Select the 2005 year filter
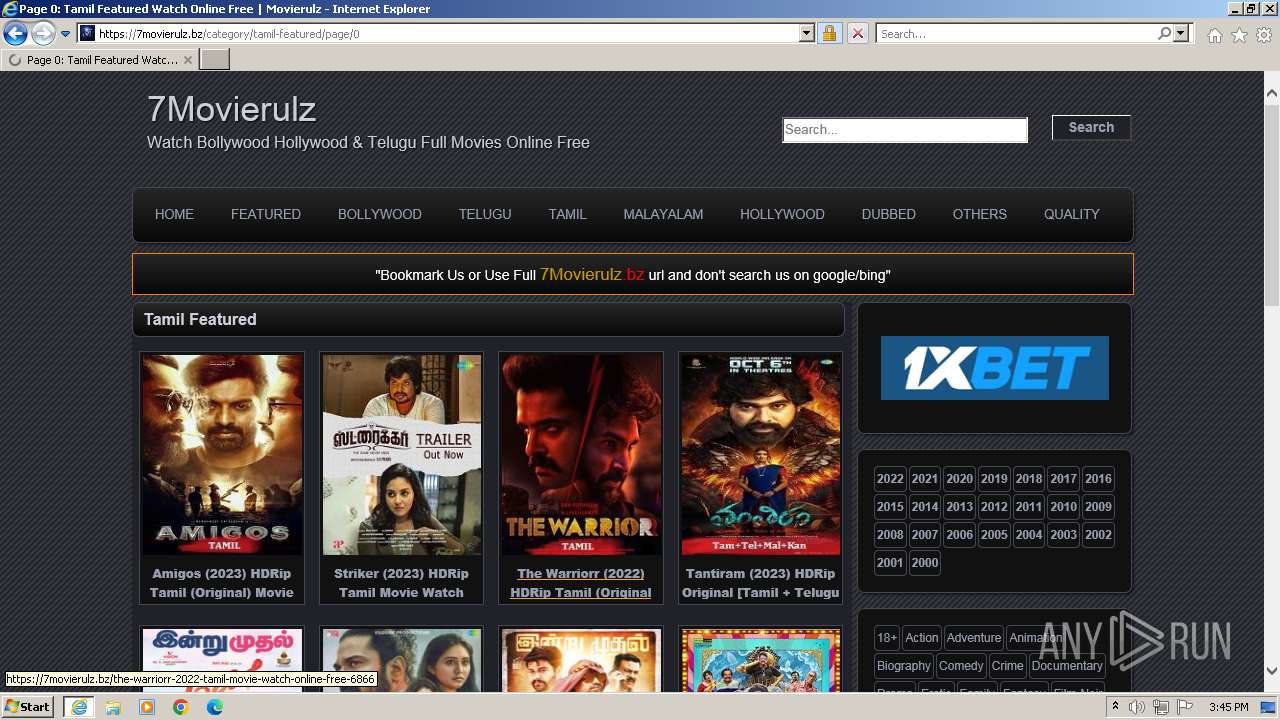1280x720 pixels. tap(994, 535)
